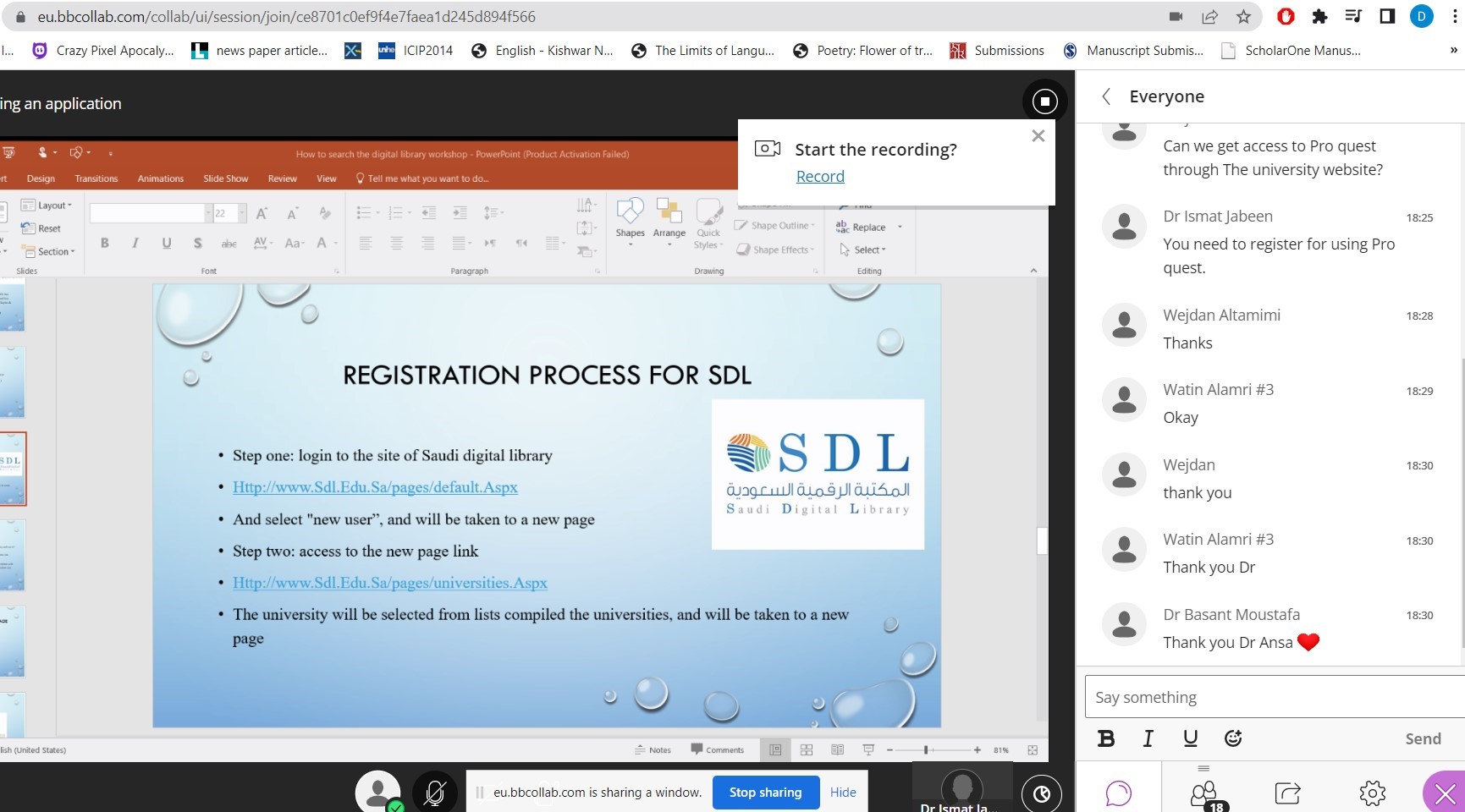This screenshot has width=1465, height=812.
Task: Dismiss the Start the recording prompt
Action: tap(1038, 136)
